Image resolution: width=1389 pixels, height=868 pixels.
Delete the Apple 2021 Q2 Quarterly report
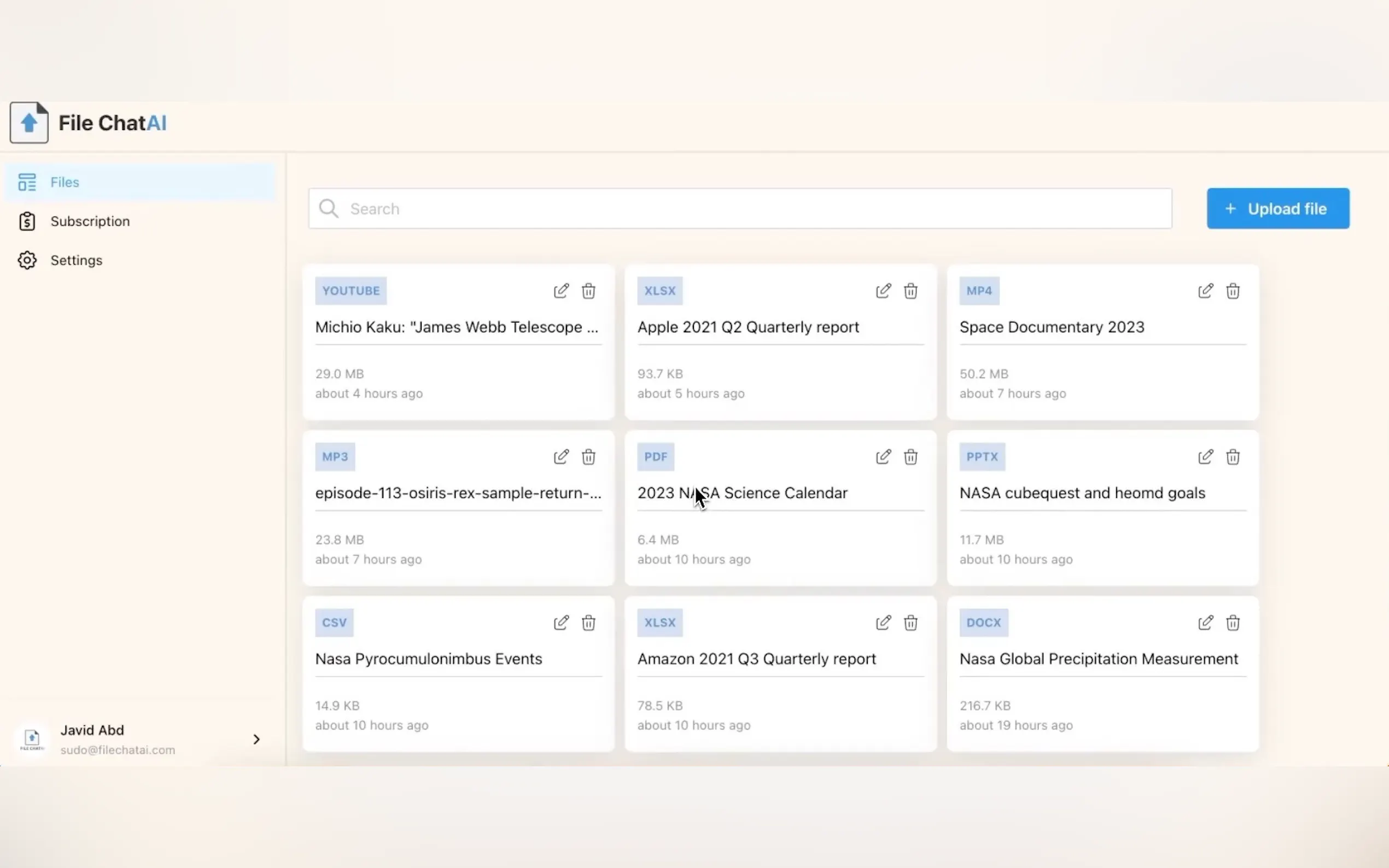click(910, 290)
